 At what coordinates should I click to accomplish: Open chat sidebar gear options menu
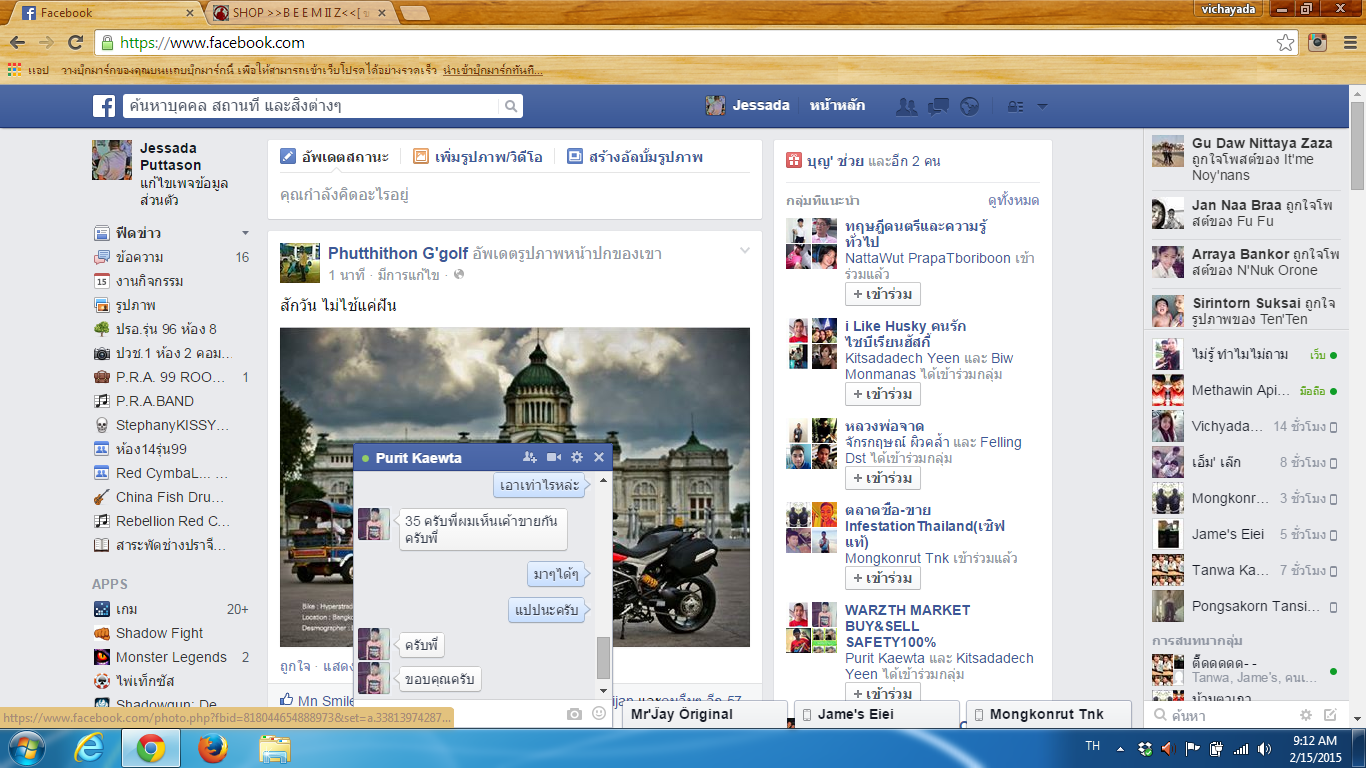tap(1305, 715)
